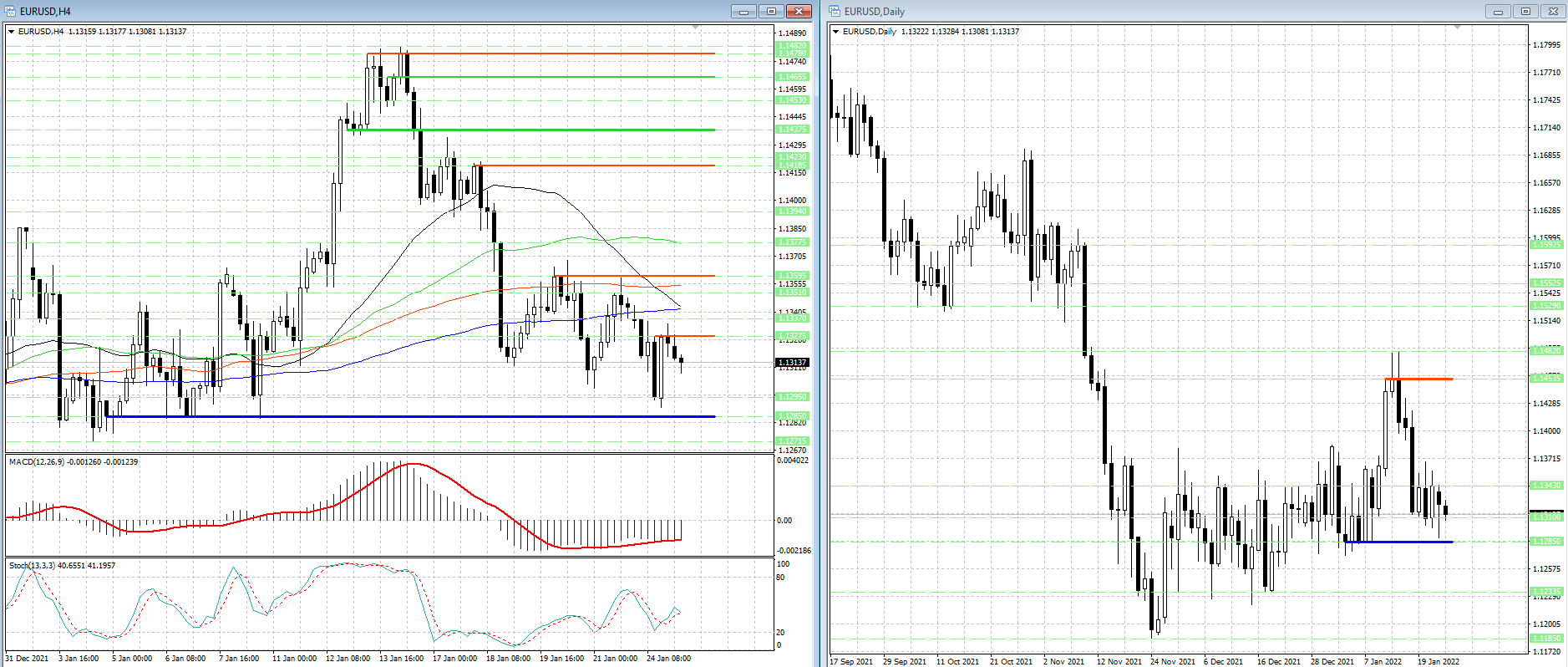1568x667 pixels.
Task: Click price label 1.16570 on the Daily scale
Action: click(1546, 183)
